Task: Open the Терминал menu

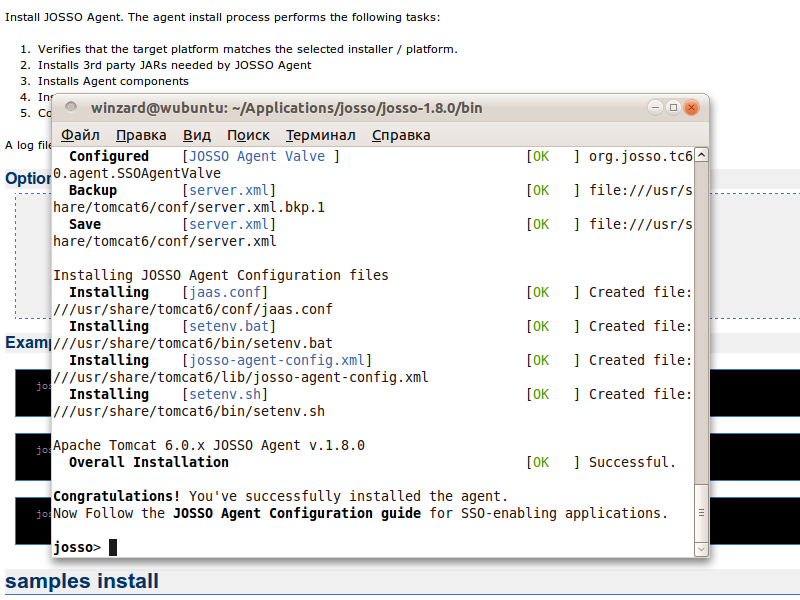Action: tap(320, 135)
